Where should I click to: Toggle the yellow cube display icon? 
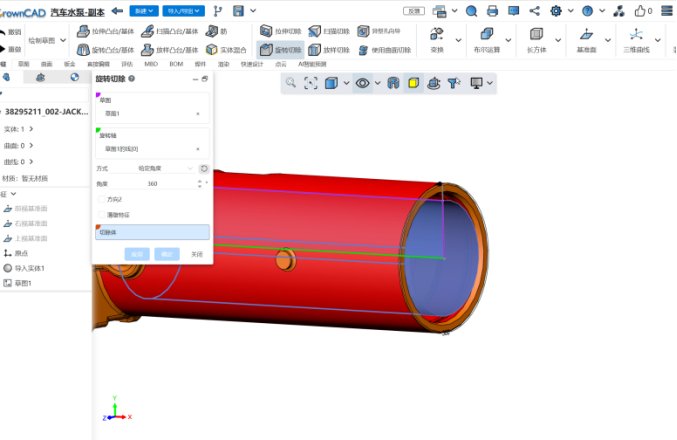(x=413, y=83)
